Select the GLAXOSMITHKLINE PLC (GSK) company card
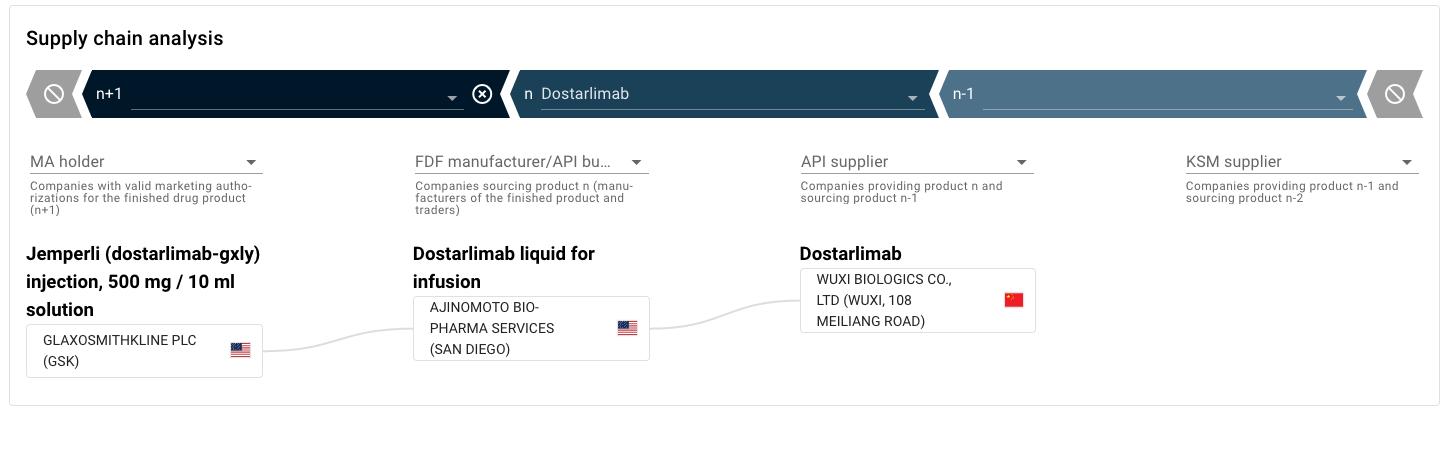Screen dimensions: 1448x456 point(130,351)
